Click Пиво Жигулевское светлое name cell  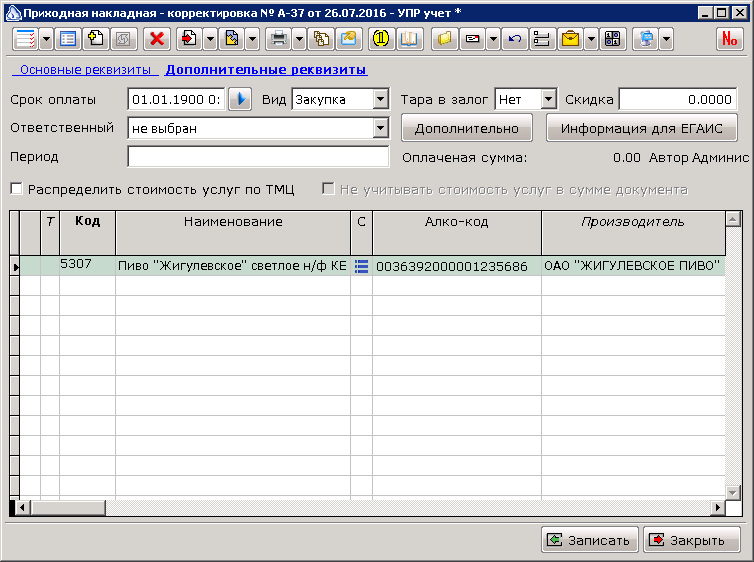point(233,265)
